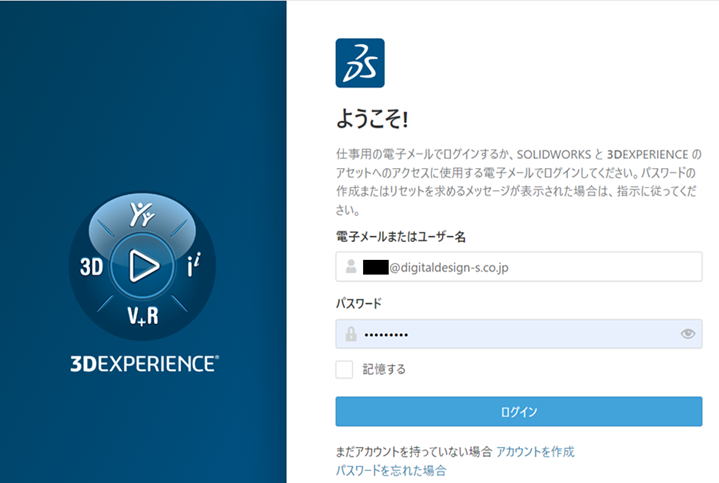Tick the 記憶する remember-me checkbox
The width and height of the screenshot is (719, 483).
point(344,369)
